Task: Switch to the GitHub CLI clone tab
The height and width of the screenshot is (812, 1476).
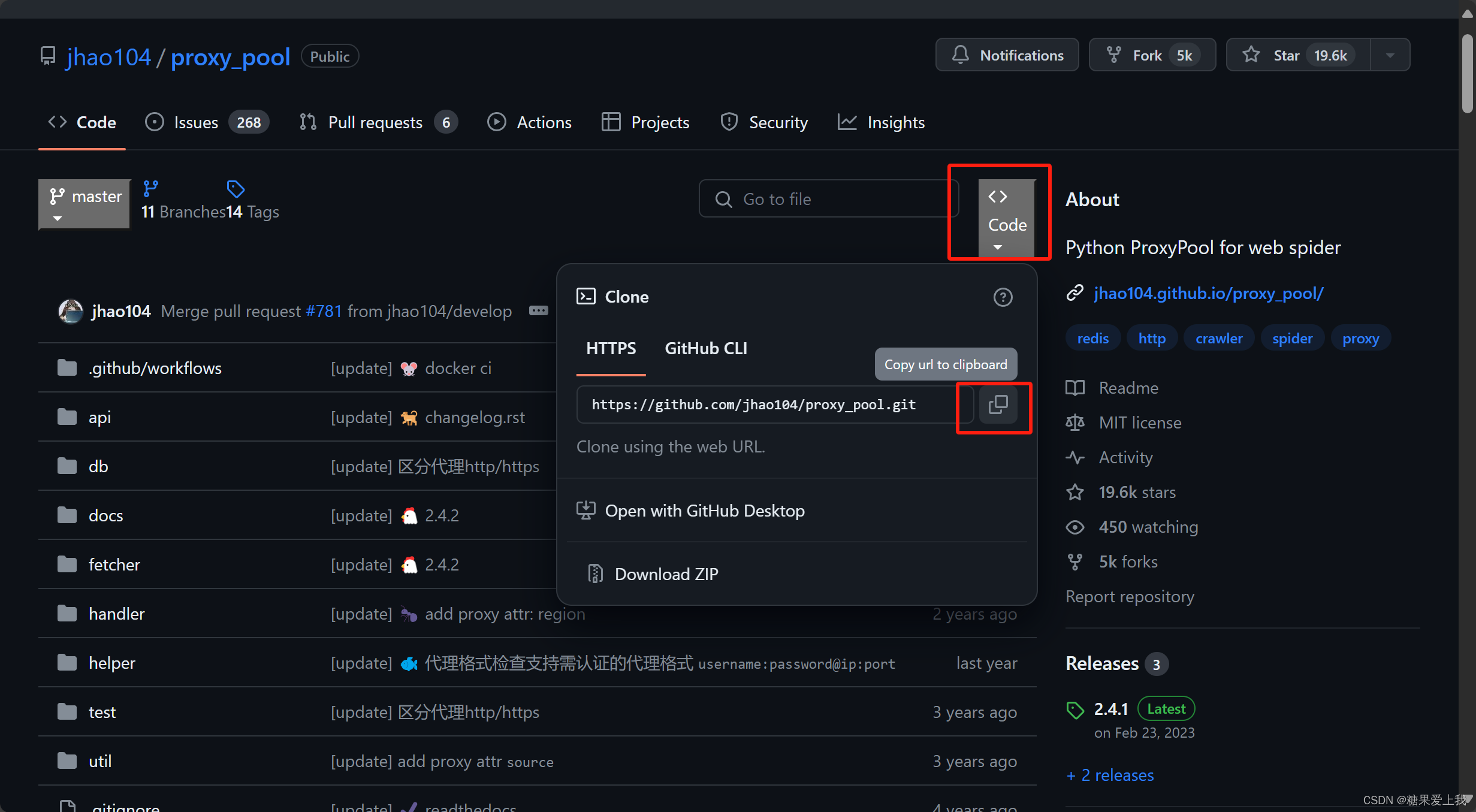Action: (705, 349)
